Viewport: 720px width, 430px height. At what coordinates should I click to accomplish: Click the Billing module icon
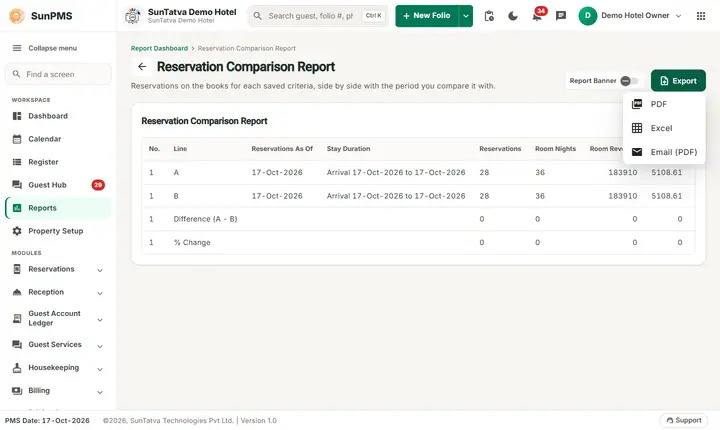point(17,390)
